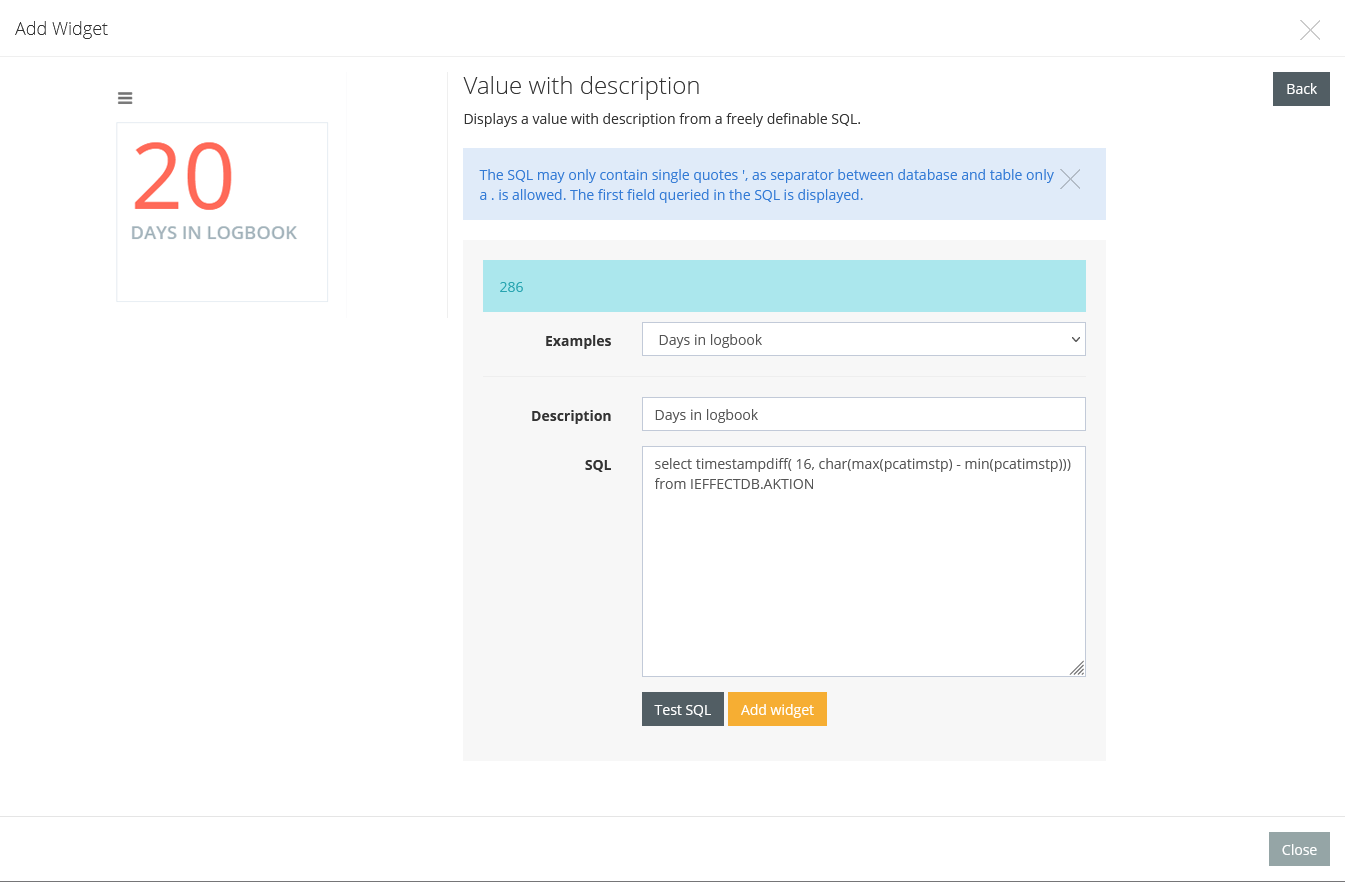Viewport: 1345px width, 882px height.
Task: Click the blue info banner text
Action: click(766, 185)
